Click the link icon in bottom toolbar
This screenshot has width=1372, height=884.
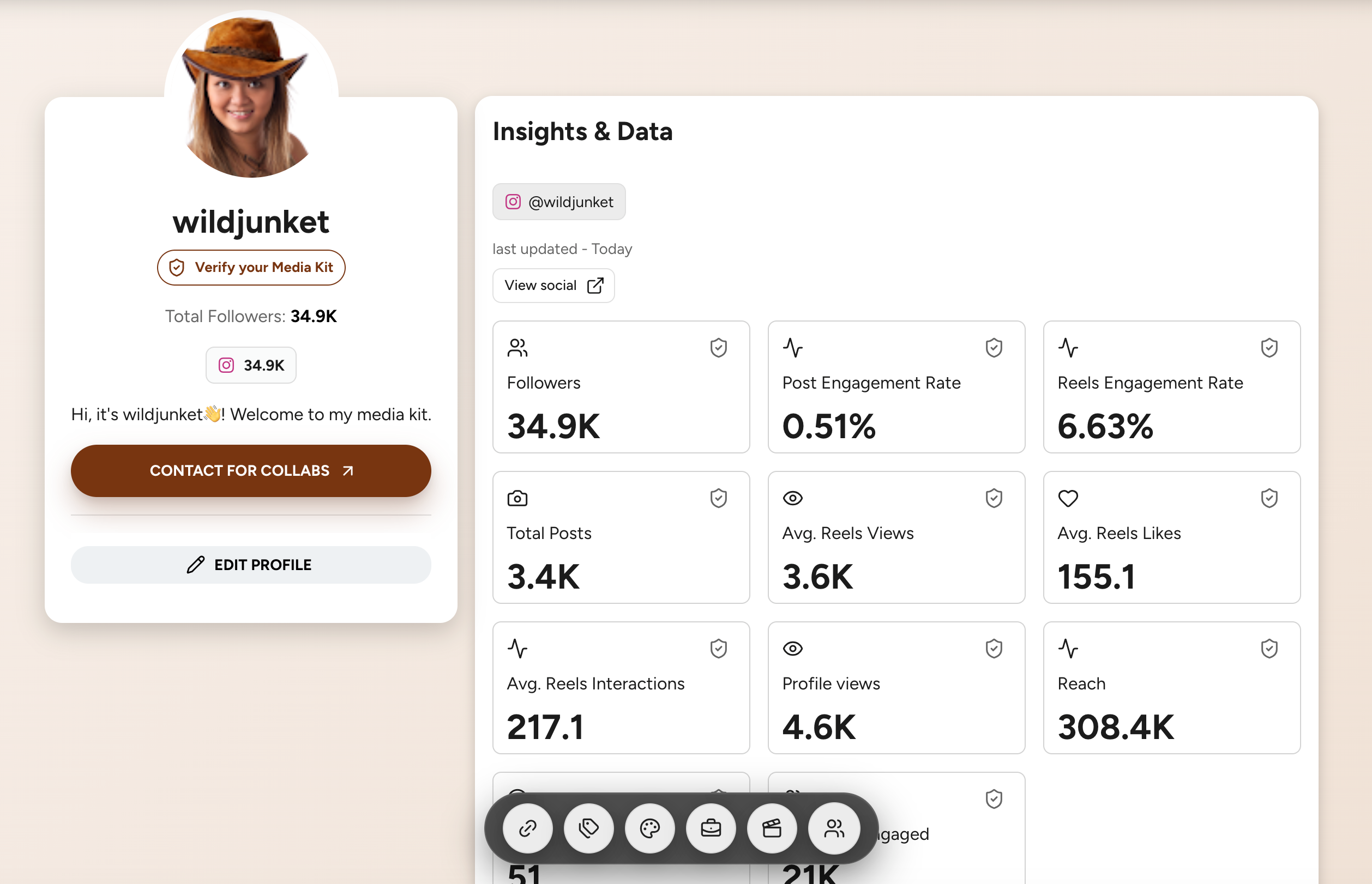[x=527, y=828]
